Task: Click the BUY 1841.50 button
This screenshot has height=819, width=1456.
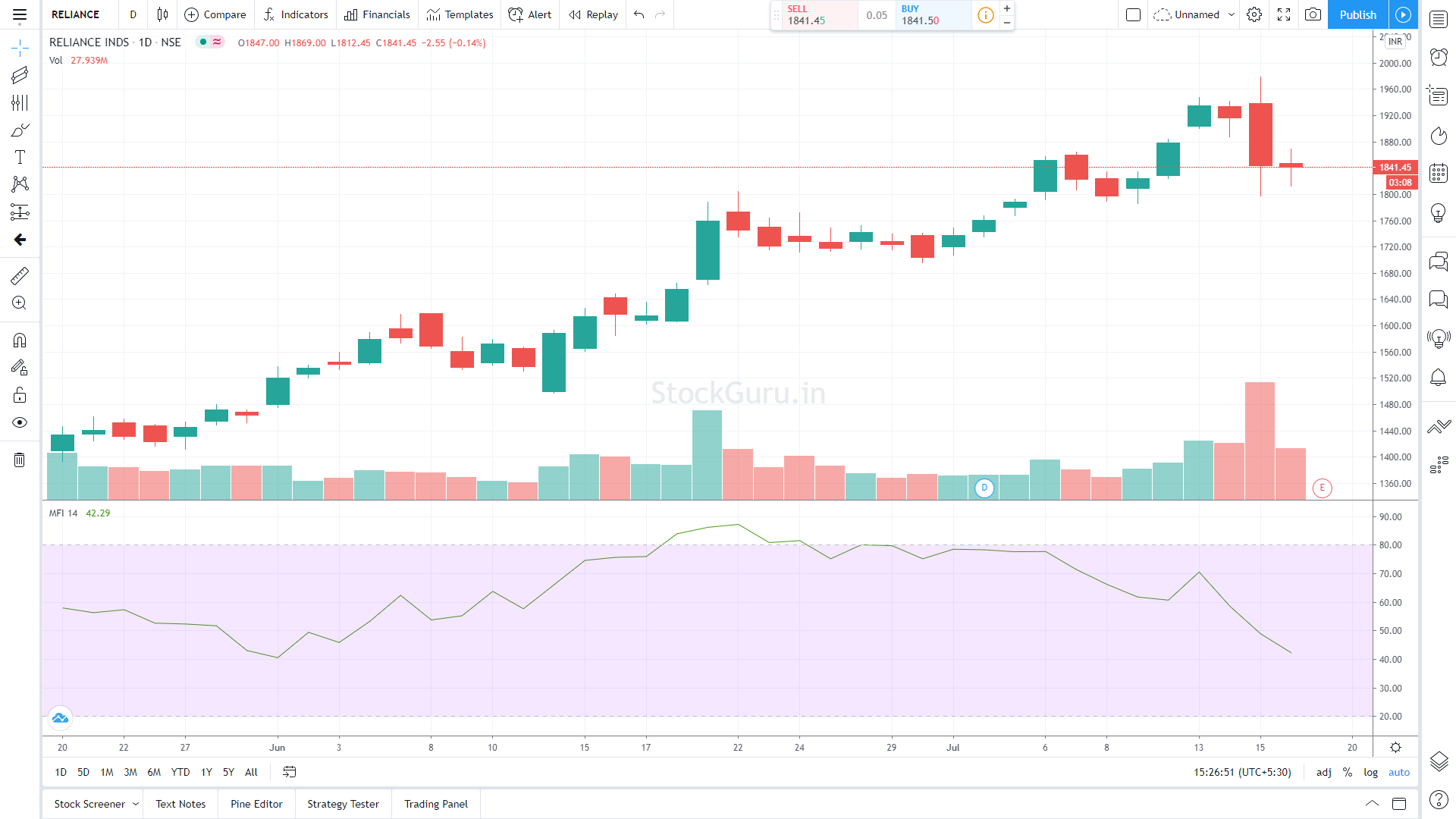Action: (933, 14)
